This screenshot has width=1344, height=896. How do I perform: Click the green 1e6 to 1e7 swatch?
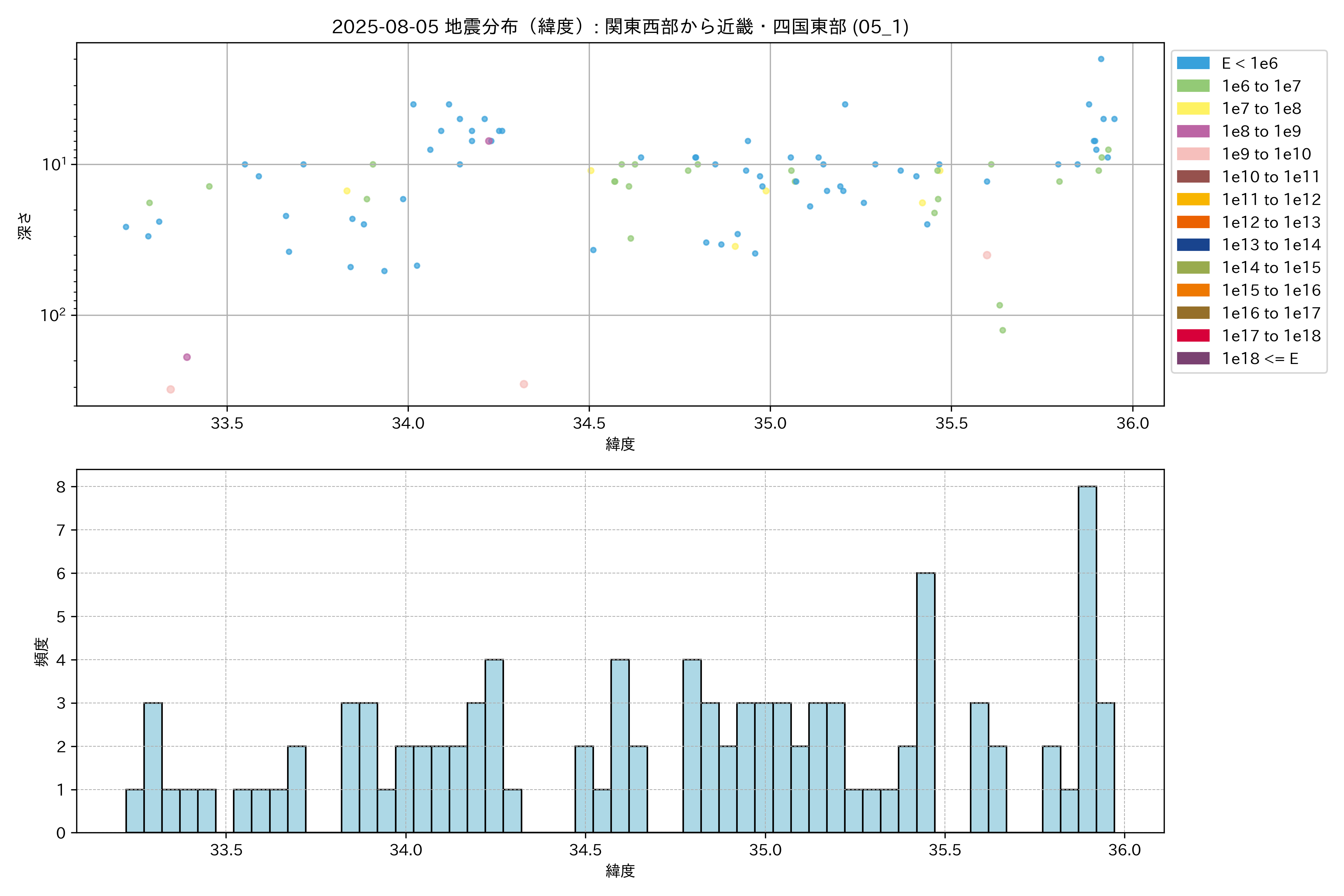coord(1192,86)
